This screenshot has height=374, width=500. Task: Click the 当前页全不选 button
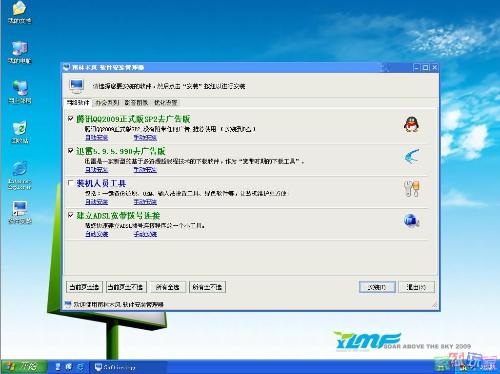[126, 287]
